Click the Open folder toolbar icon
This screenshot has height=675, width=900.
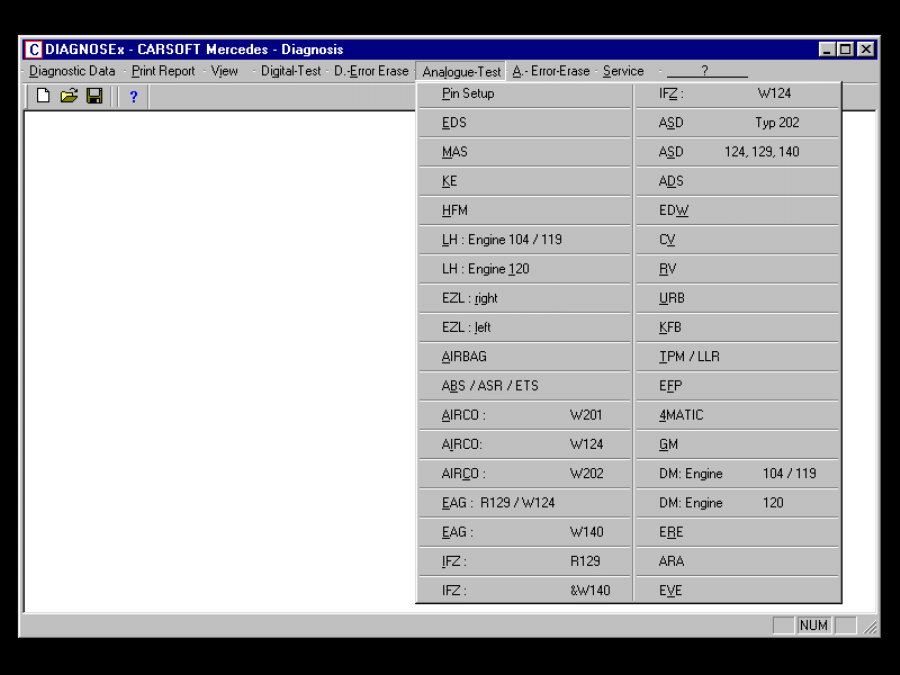[68, 96]
